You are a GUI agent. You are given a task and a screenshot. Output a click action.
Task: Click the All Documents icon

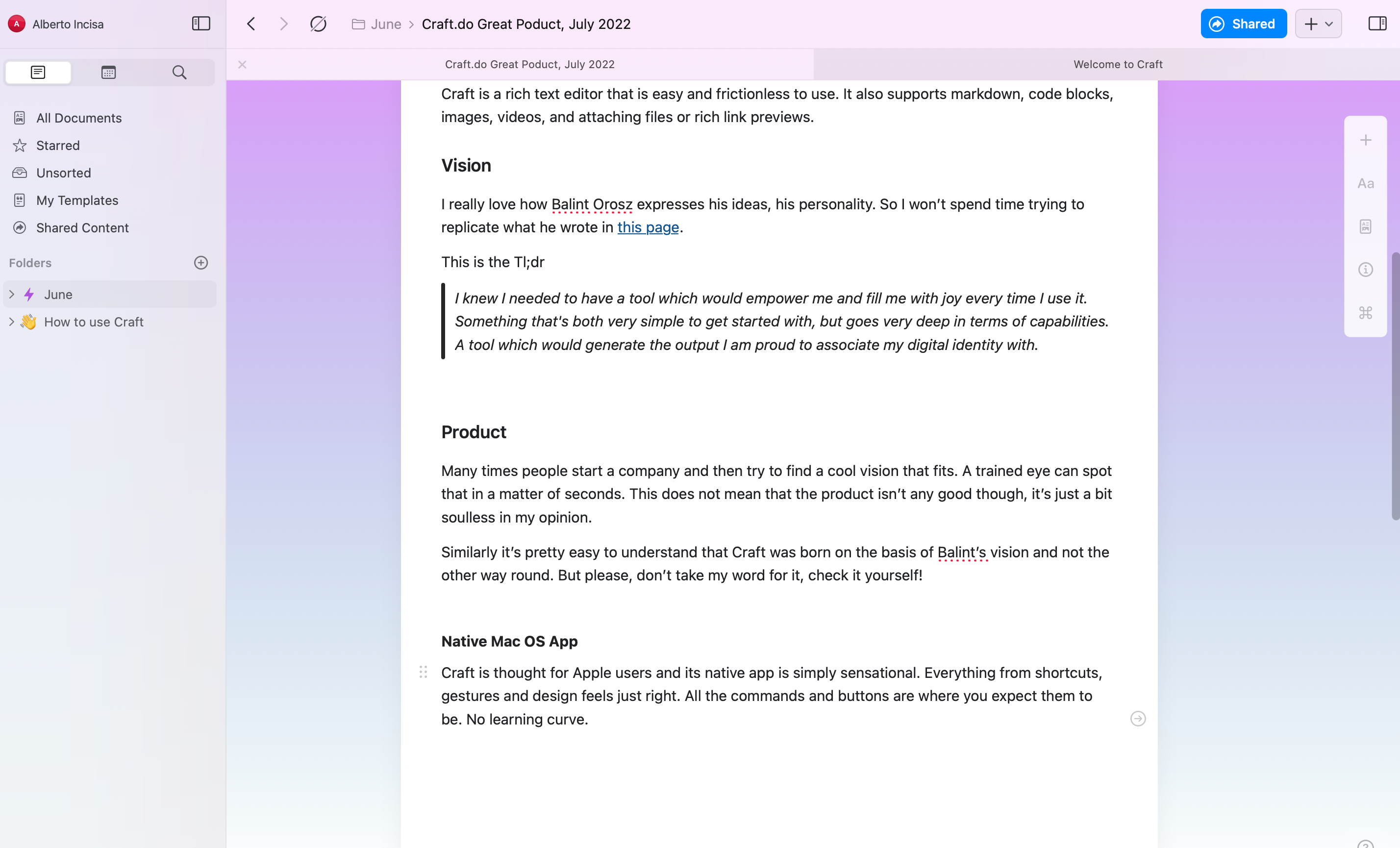[x=19, y=118]
